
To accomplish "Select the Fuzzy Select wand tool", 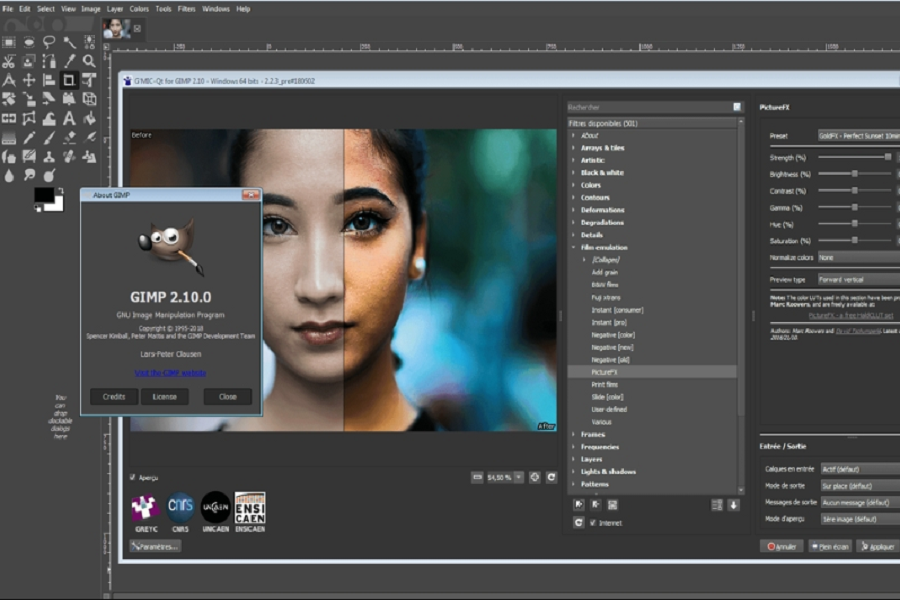I will [x=69, y=42].
